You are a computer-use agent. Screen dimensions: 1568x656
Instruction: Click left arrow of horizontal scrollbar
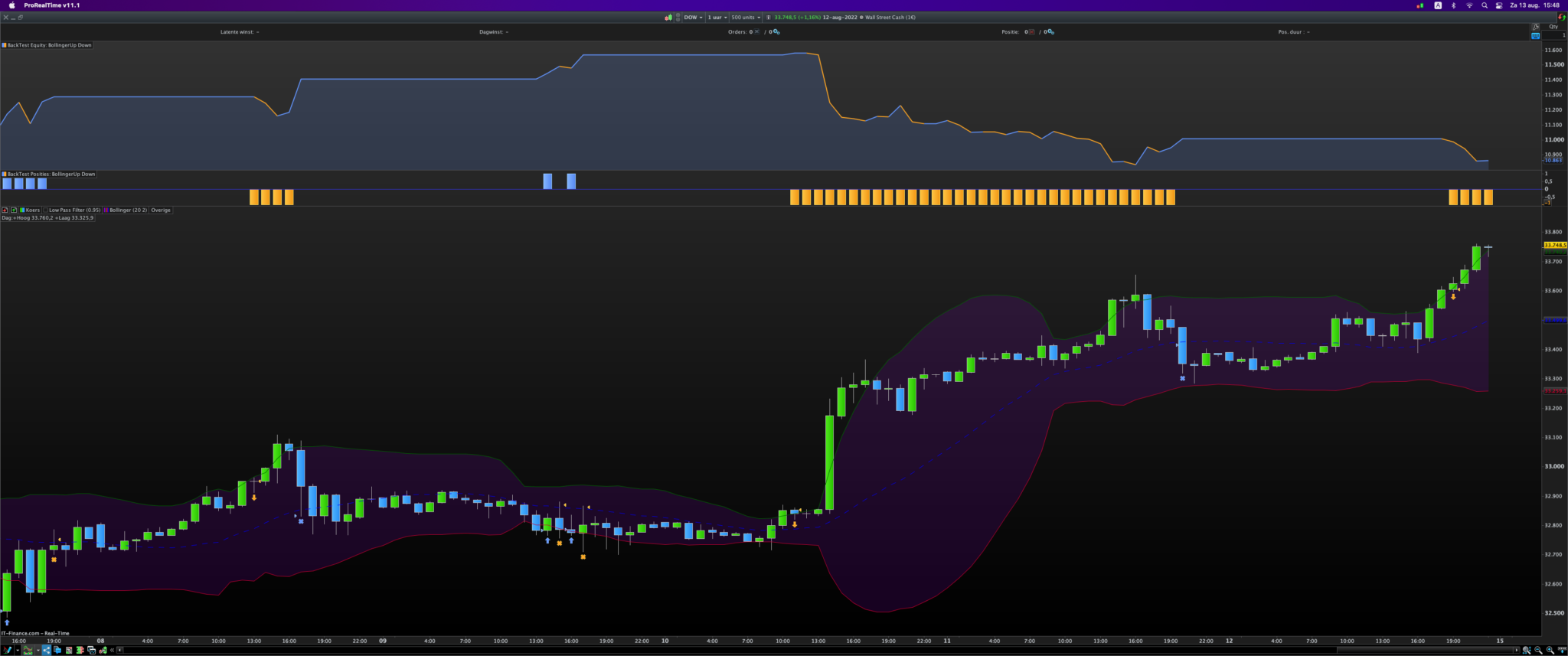(120, 650)
